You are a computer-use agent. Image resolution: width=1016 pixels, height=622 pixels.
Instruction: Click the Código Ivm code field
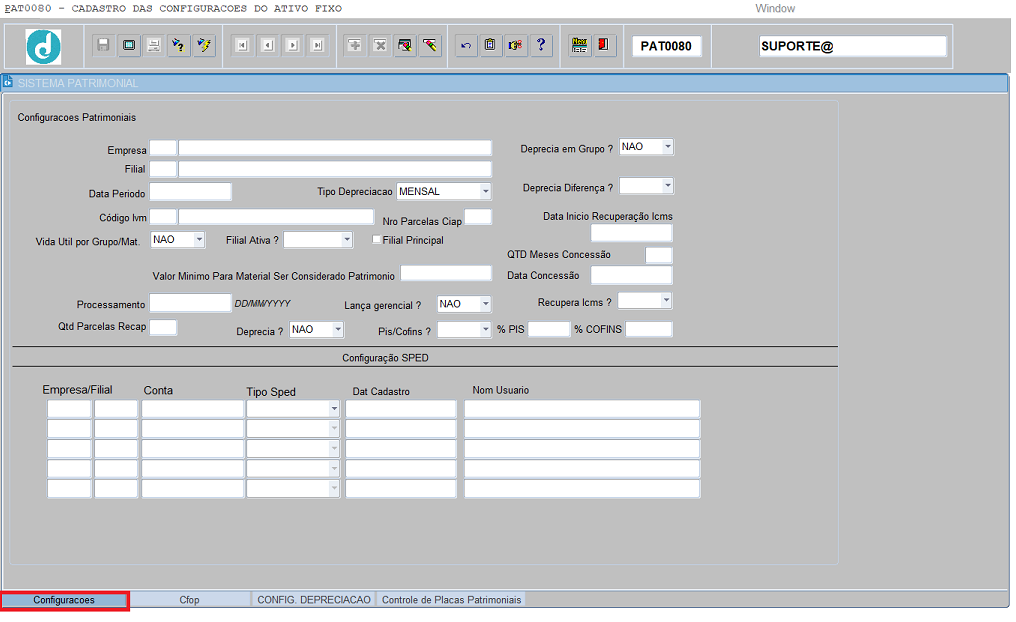163,216
